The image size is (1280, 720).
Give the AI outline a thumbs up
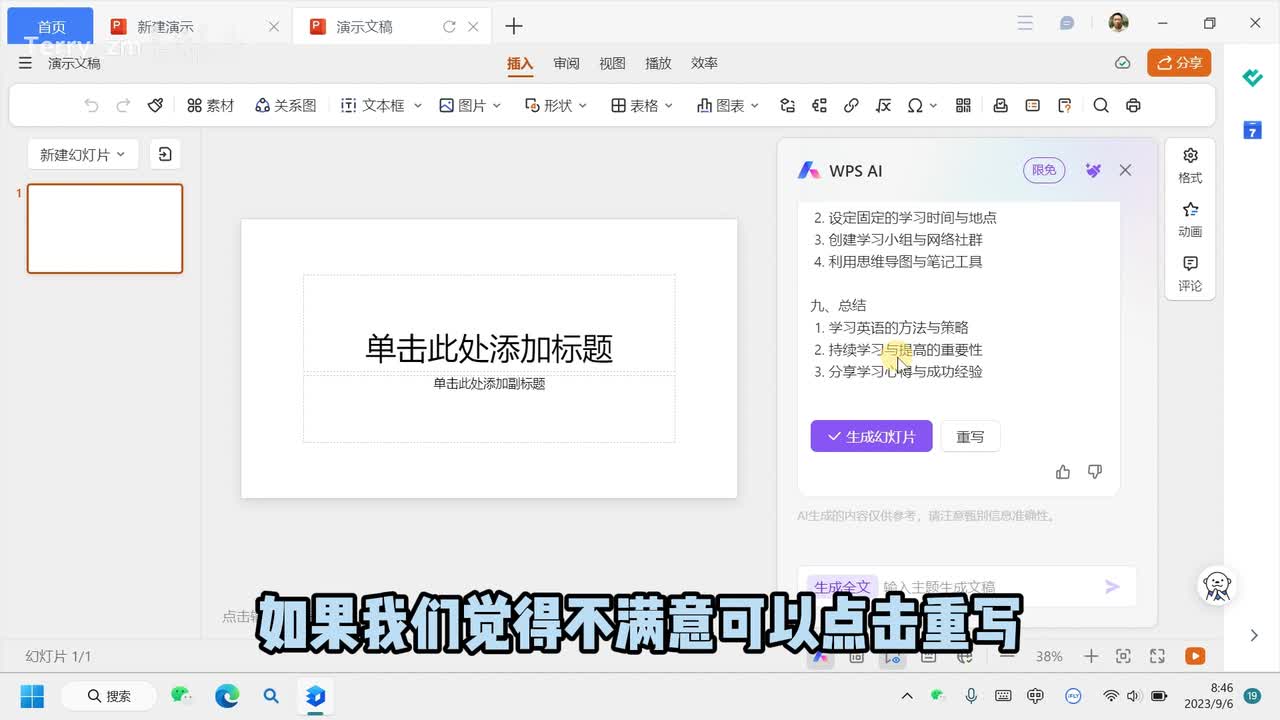[1063, 472]
